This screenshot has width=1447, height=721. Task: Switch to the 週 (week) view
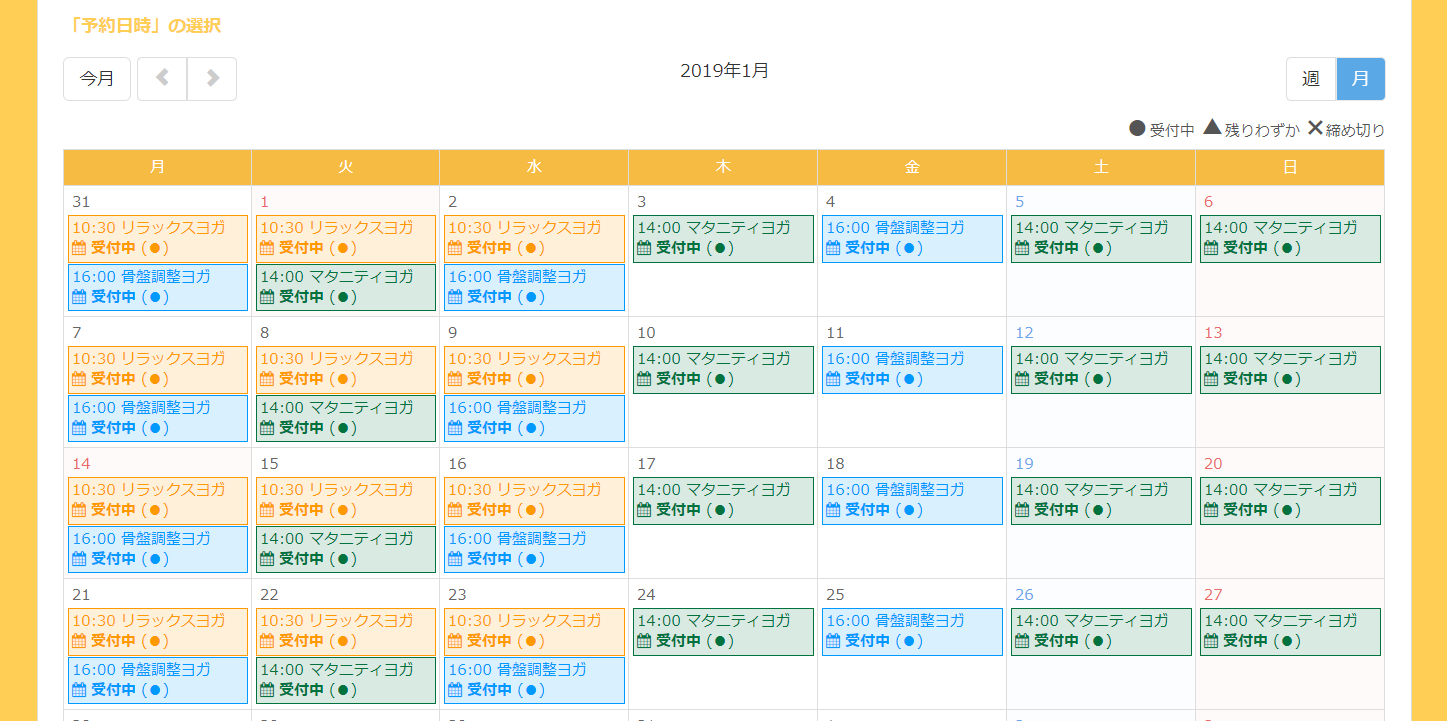pos(1310,79)
